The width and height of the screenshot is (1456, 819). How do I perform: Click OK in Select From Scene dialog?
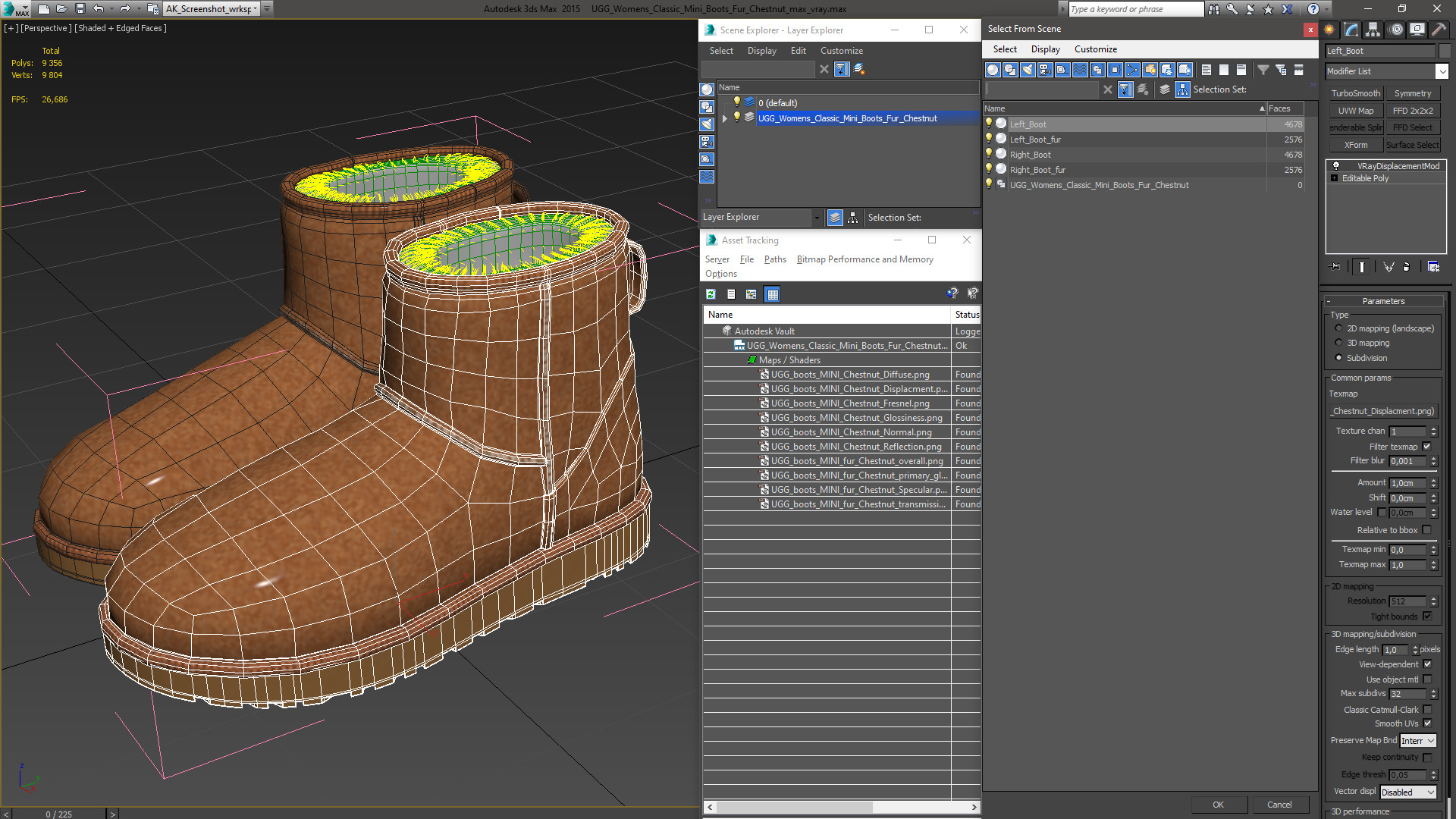tap(1218, 805)
